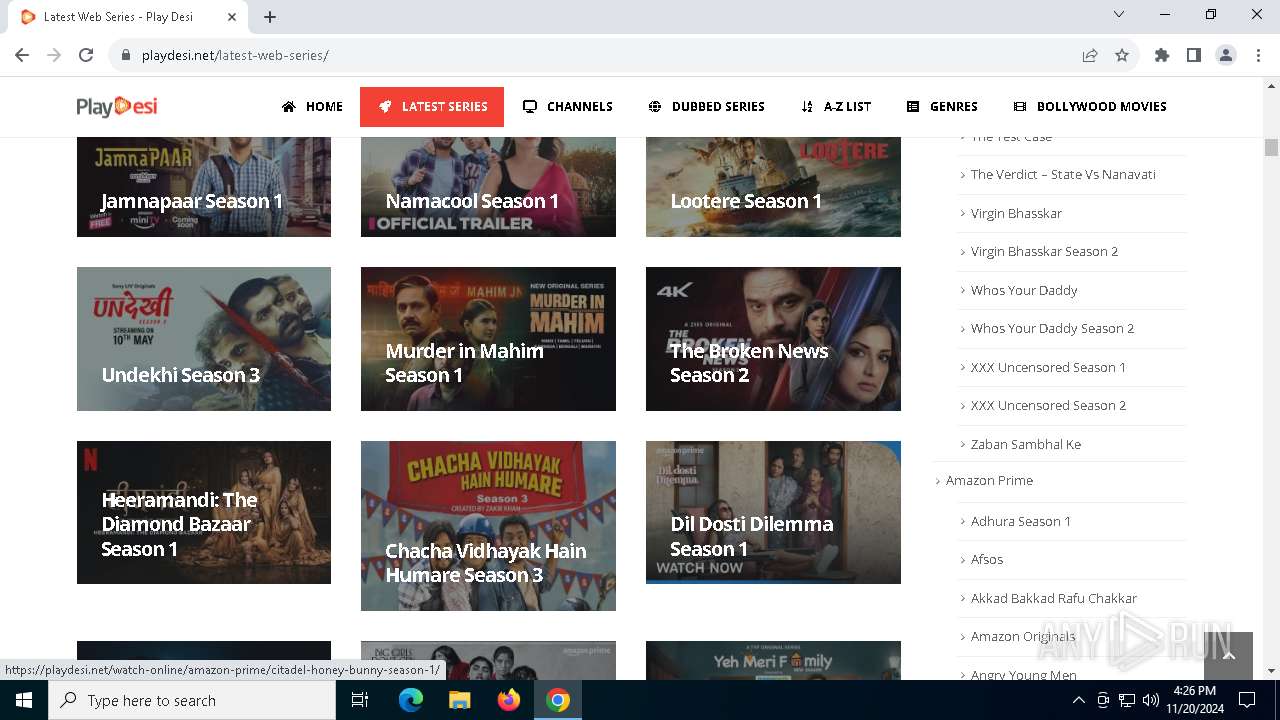Open the Lootere Season 1 thumbnail

tap(773, 187)
